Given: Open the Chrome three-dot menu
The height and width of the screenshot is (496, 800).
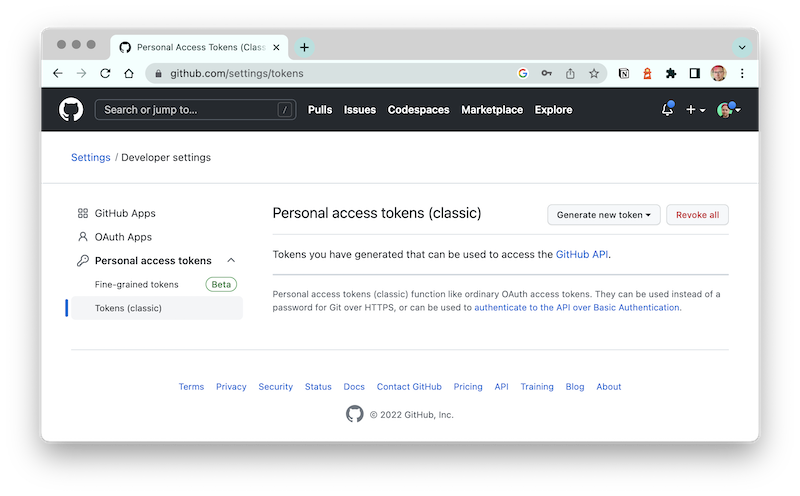Looking at the screenshot, I should pyautogui.click(x=742, y=73).
